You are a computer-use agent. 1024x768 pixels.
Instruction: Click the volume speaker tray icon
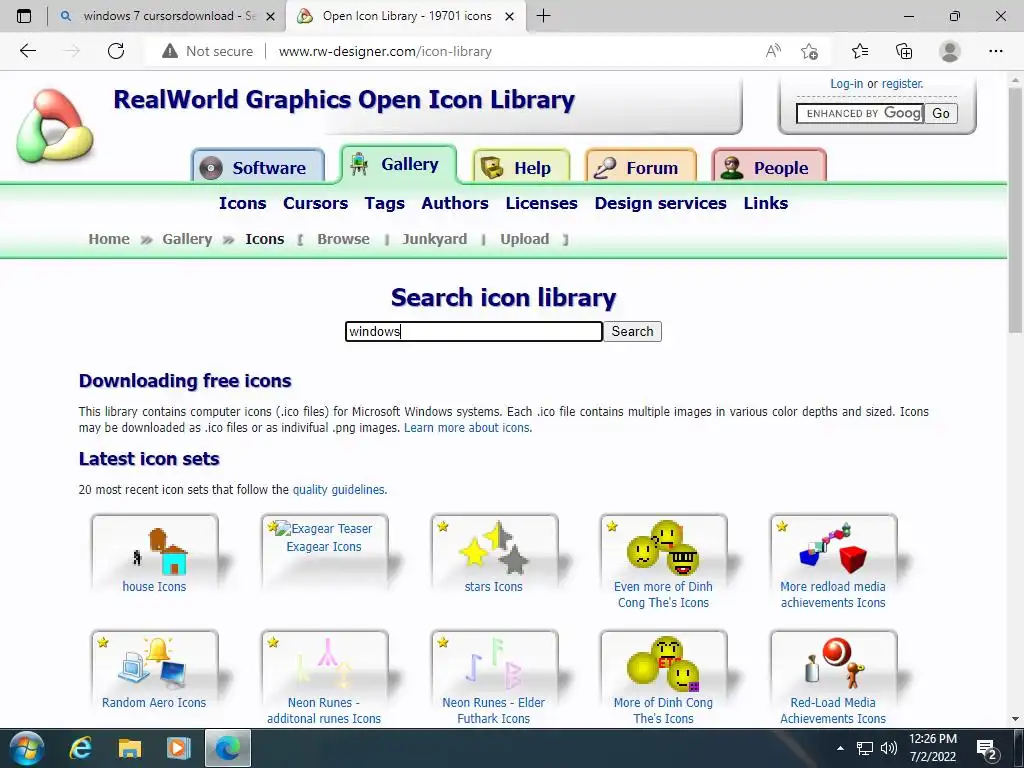888,748
